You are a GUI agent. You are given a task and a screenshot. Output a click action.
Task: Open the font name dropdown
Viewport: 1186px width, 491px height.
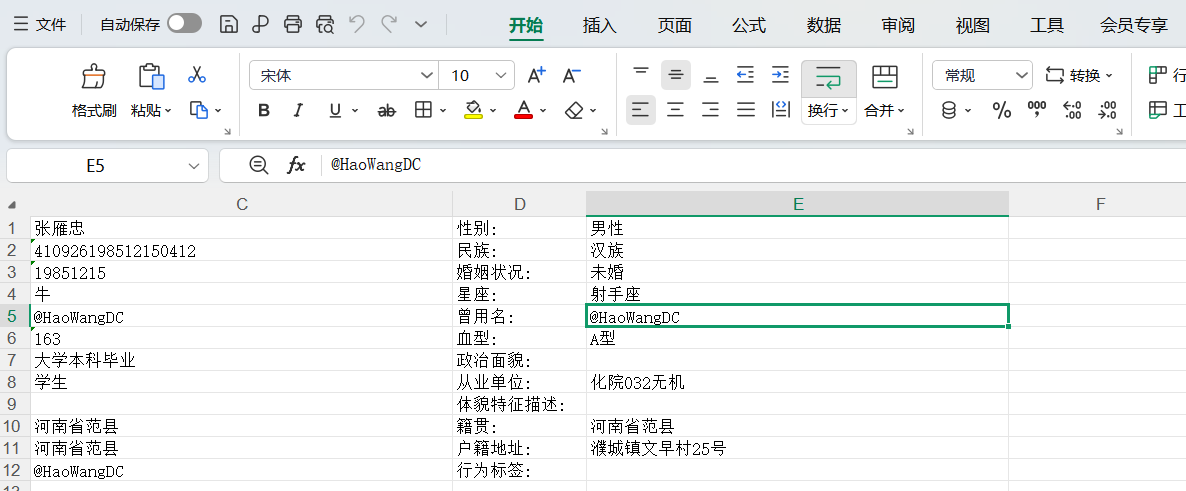426,76
